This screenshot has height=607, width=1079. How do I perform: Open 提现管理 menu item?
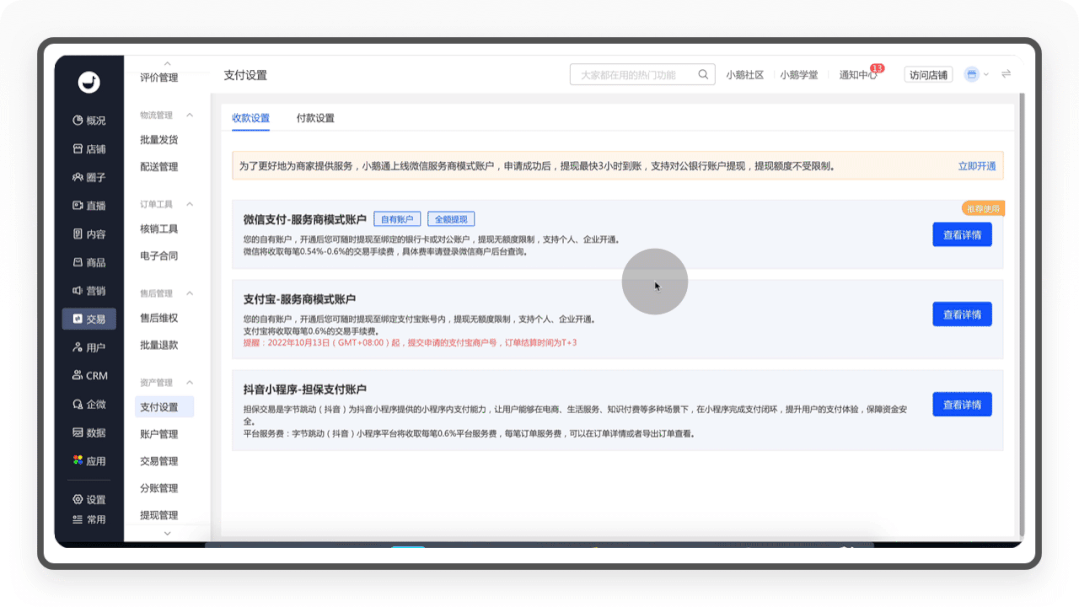pos(159,515)
